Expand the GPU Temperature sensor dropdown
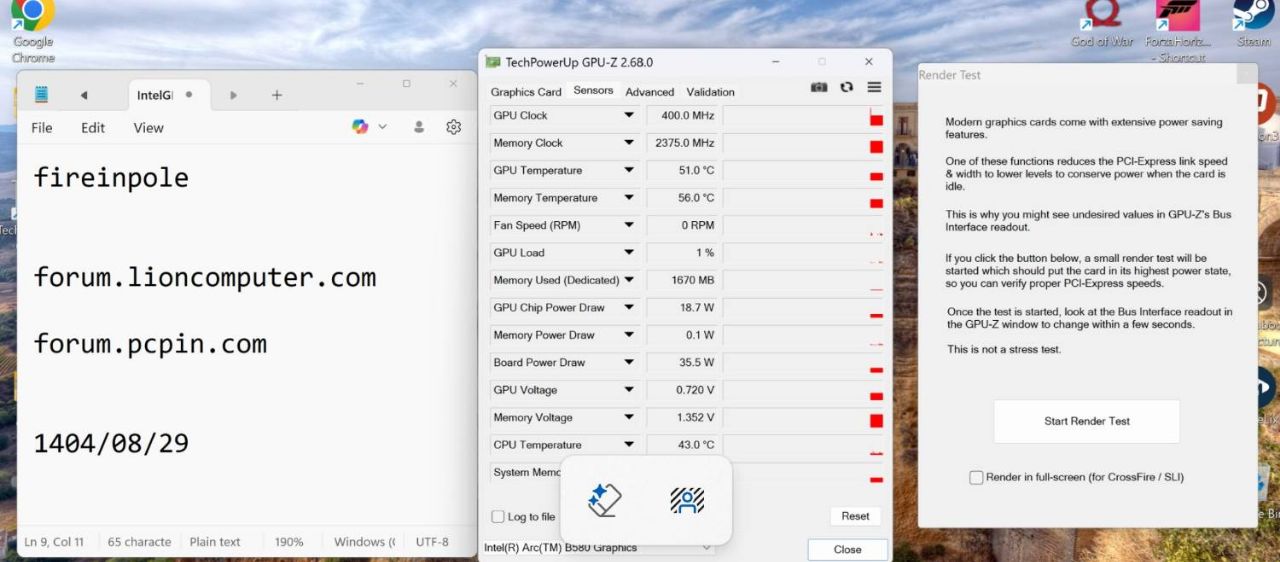This screenshot has height=562, width=1280. coord(629,170)
